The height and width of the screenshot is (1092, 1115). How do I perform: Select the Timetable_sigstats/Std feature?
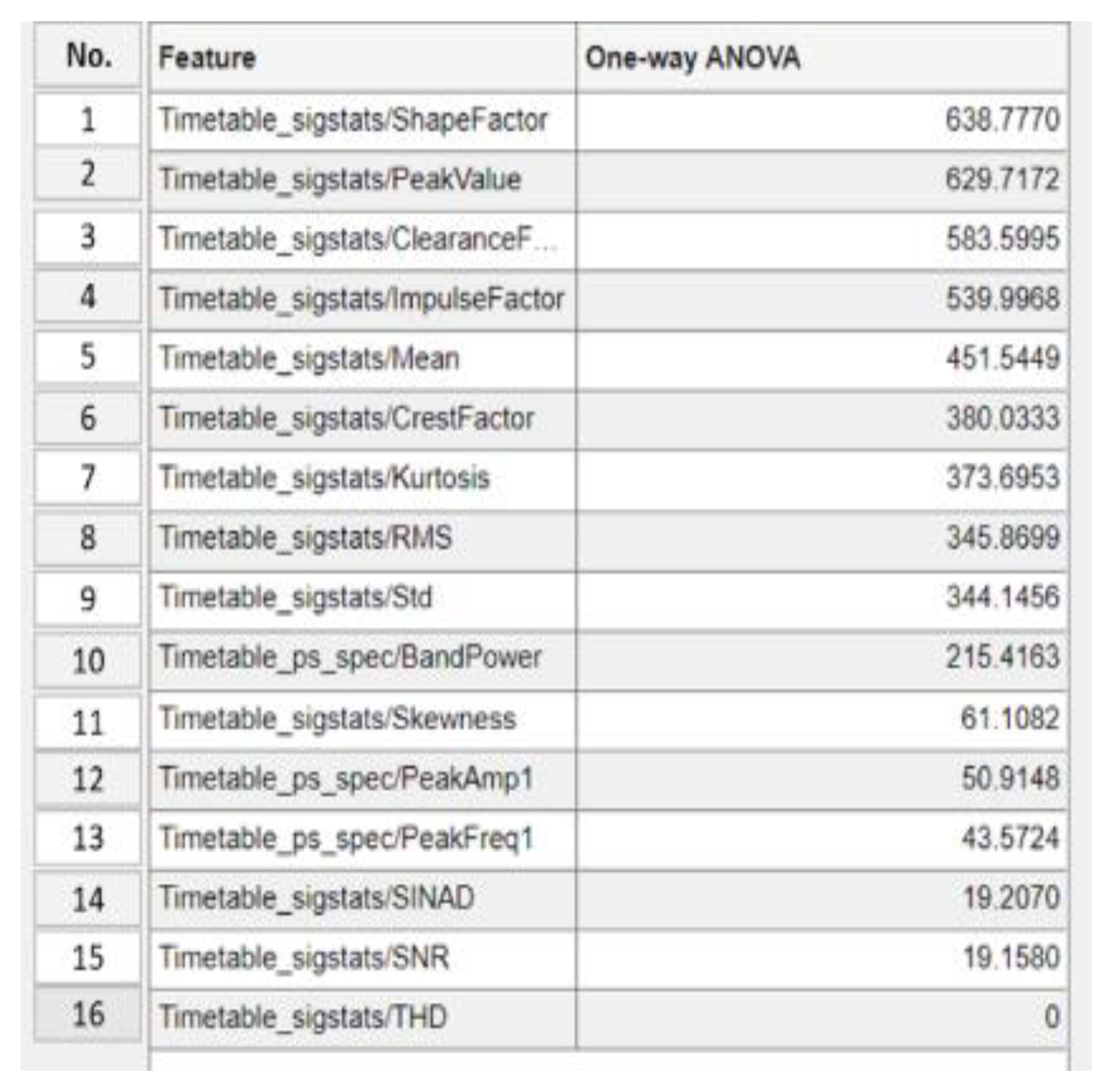(x=296, y=598)
